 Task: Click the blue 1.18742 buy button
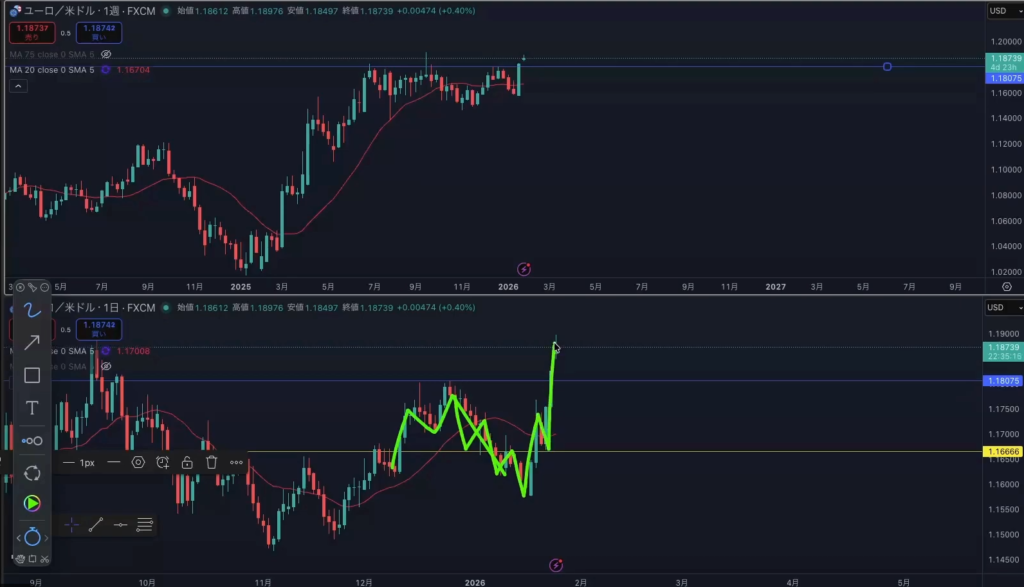coord(98,32)
